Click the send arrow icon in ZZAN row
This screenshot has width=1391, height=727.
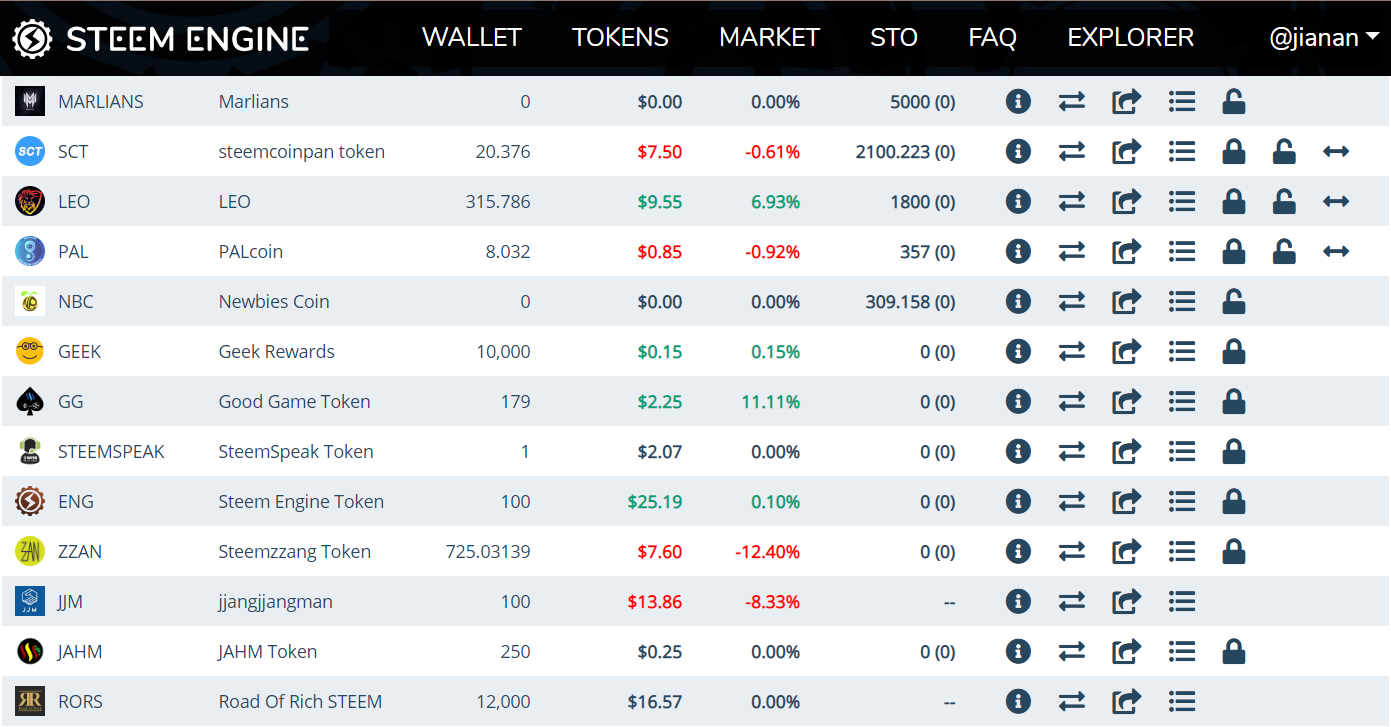click(x=1126, y=552)
